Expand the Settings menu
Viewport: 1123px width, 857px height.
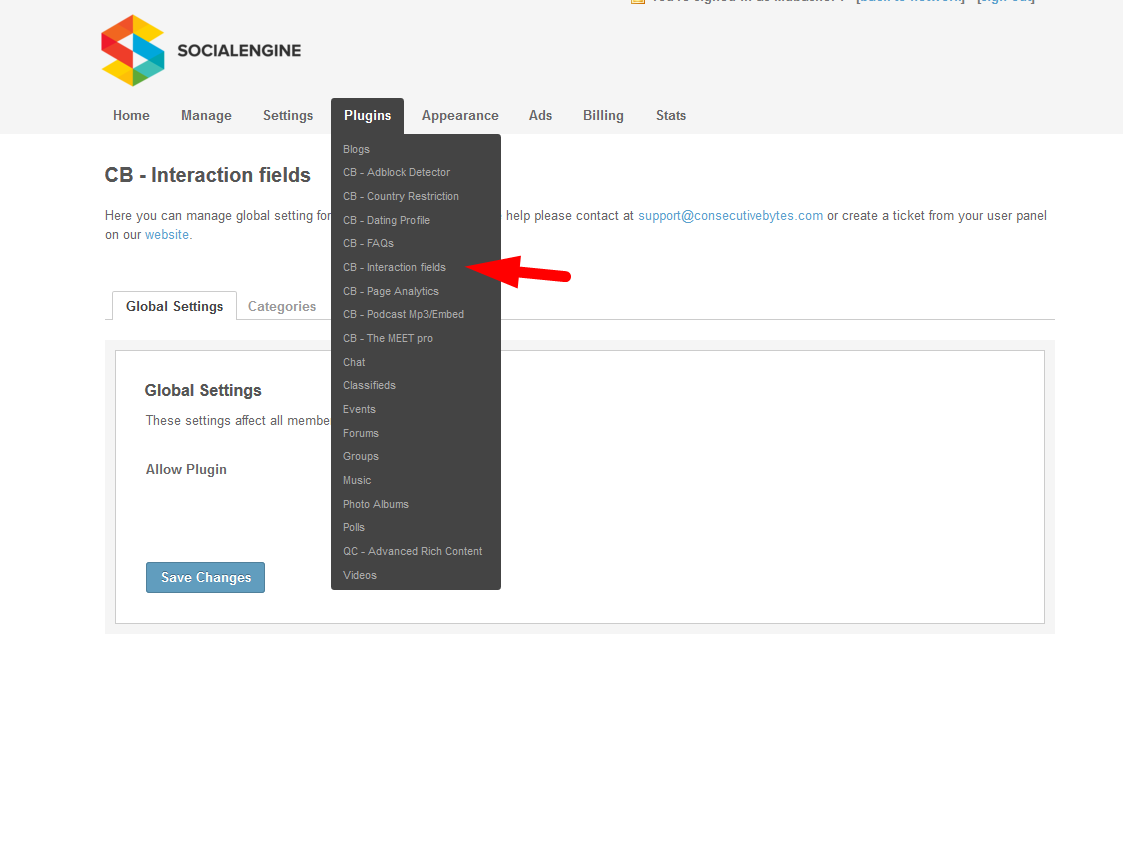[288, 116]
